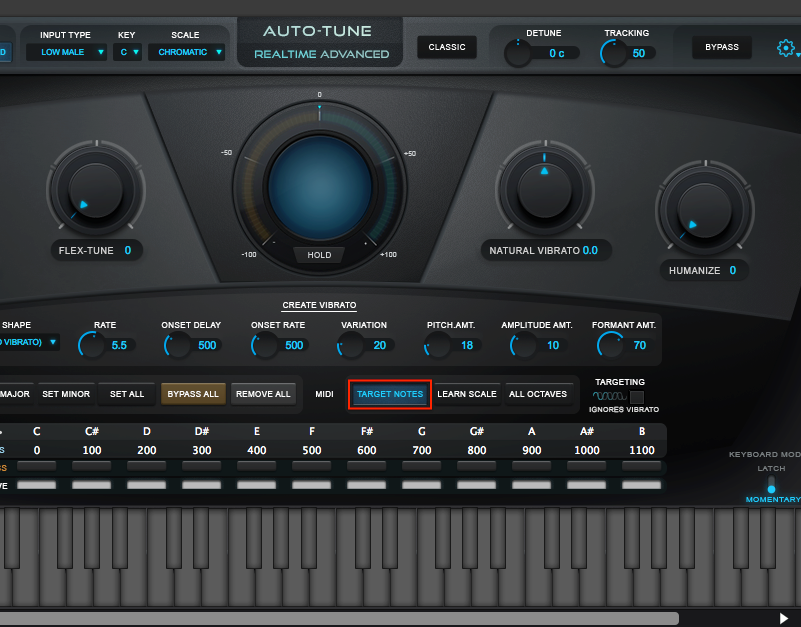This screenshot has height=627, width=801.
Task: Click the Tracking knob
Action: pyautogui.click(x=614, y=53)
